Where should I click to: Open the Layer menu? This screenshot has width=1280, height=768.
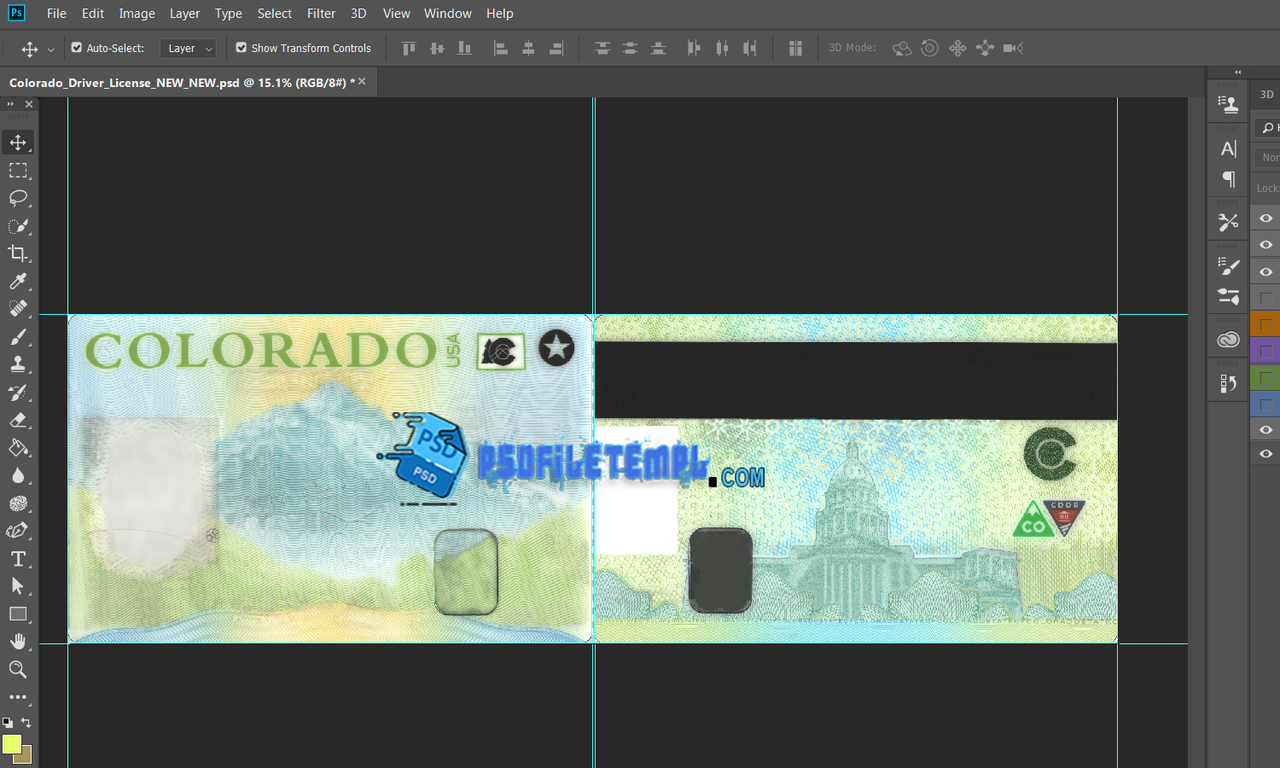[x=185, y=13]
